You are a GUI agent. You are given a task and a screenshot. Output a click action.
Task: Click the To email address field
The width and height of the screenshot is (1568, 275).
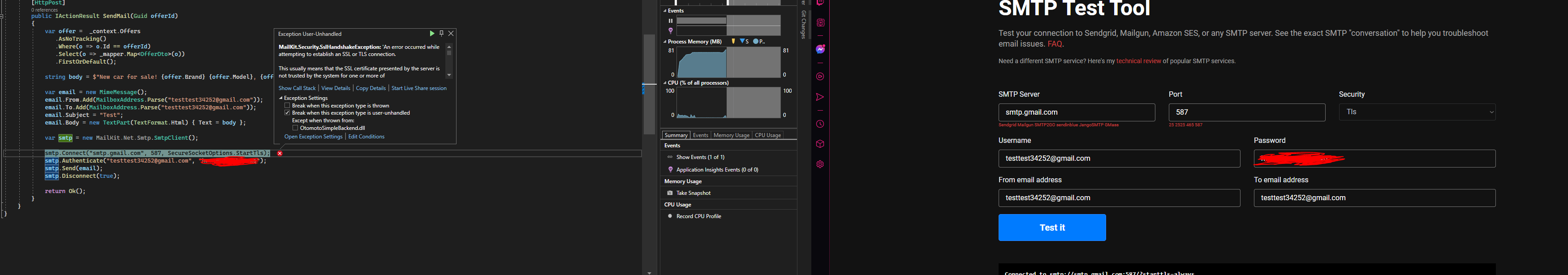[1374, 198]
